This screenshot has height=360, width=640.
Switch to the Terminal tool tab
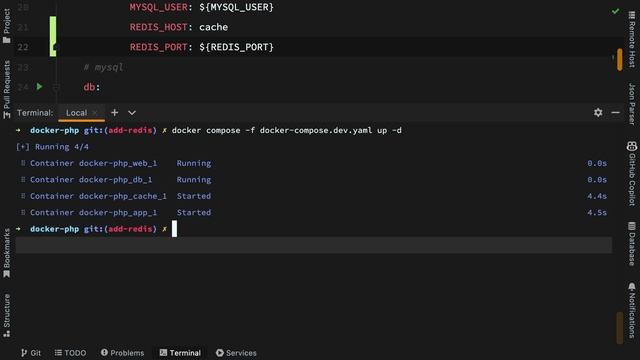point(180,353)
